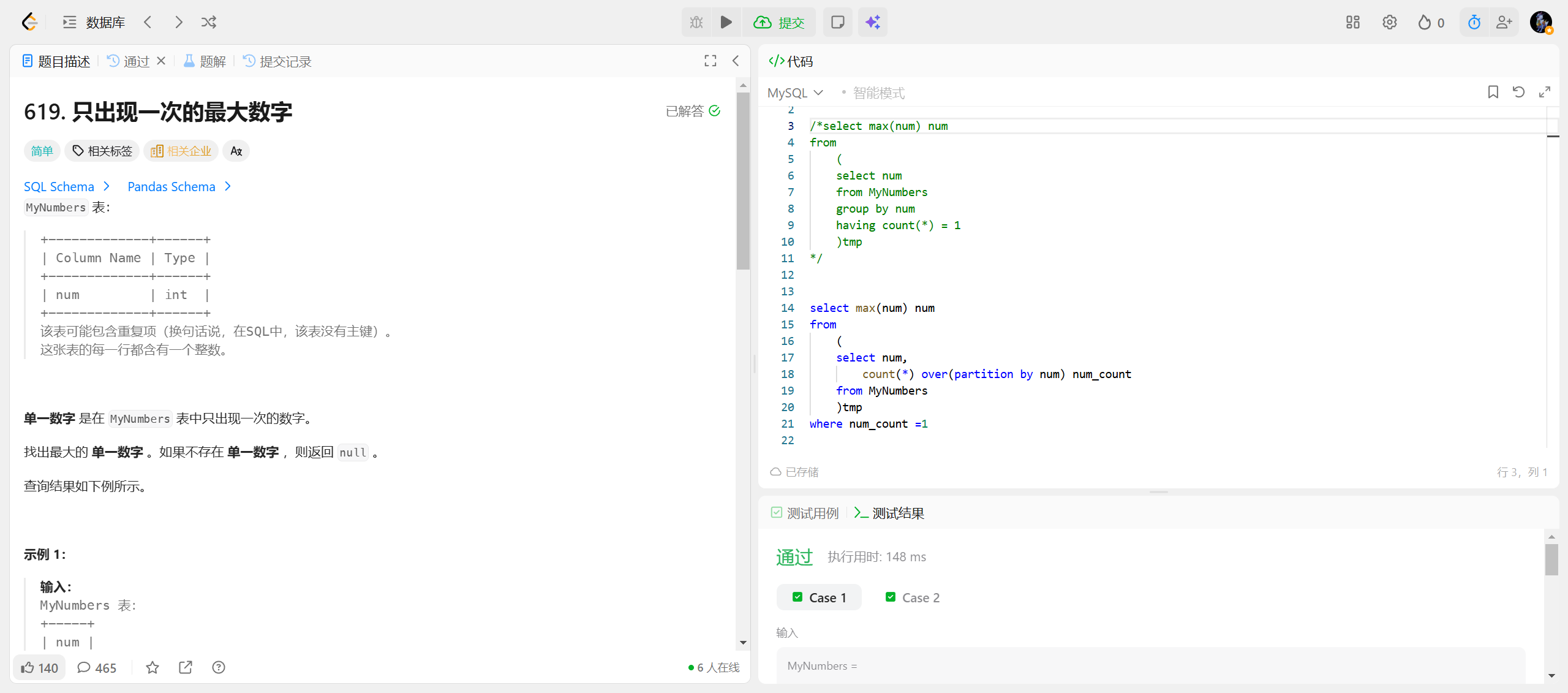Screen dimensions: 1568x693
Task: Expand the SQL Schema section
Action: point(67,187)
